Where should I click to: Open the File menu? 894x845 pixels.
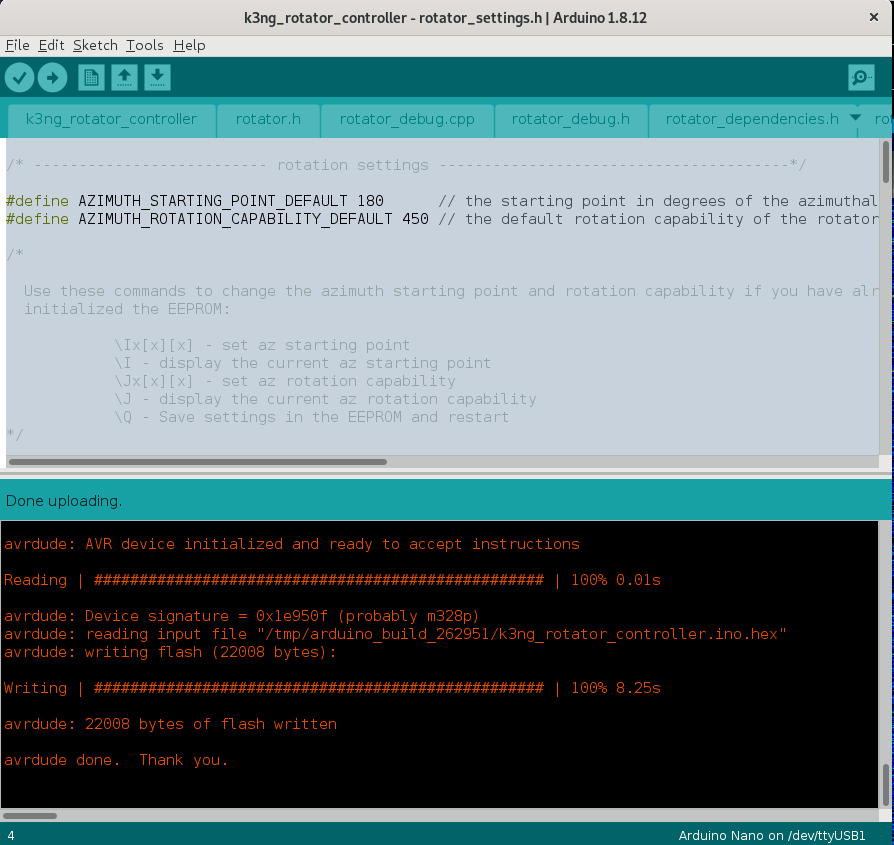tap(17, 45)
